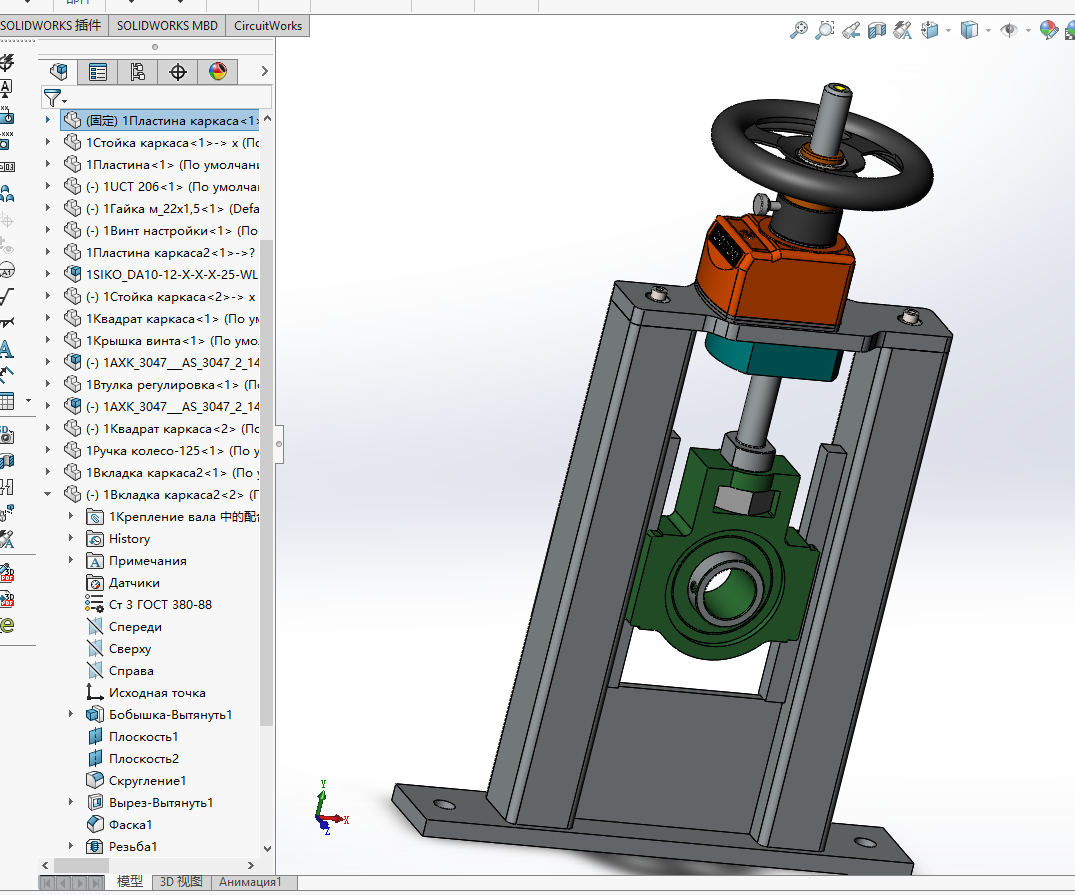Select the Плоскость1 plane feature

tap(132, 737)
